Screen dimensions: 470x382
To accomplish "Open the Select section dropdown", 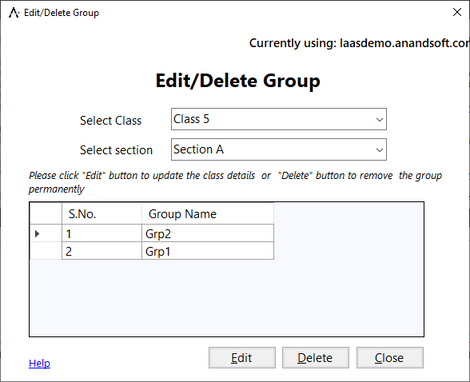I will pyautogui.click(x=279, y=149).
